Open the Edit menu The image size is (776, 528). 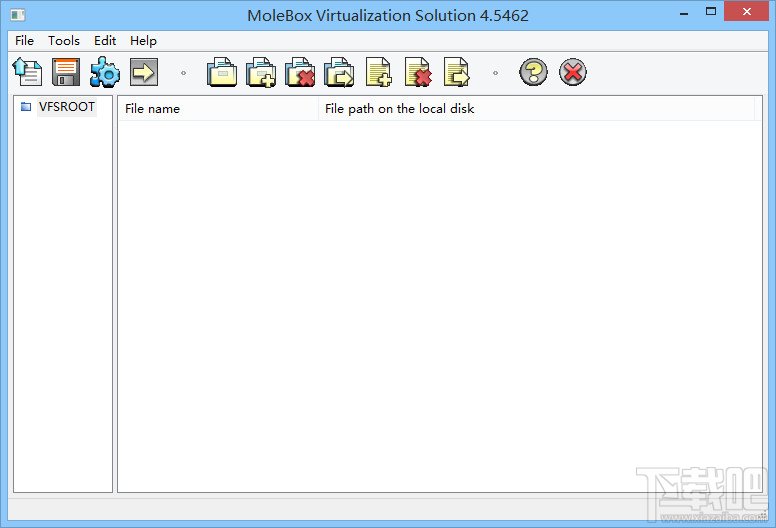click(105, 41)
